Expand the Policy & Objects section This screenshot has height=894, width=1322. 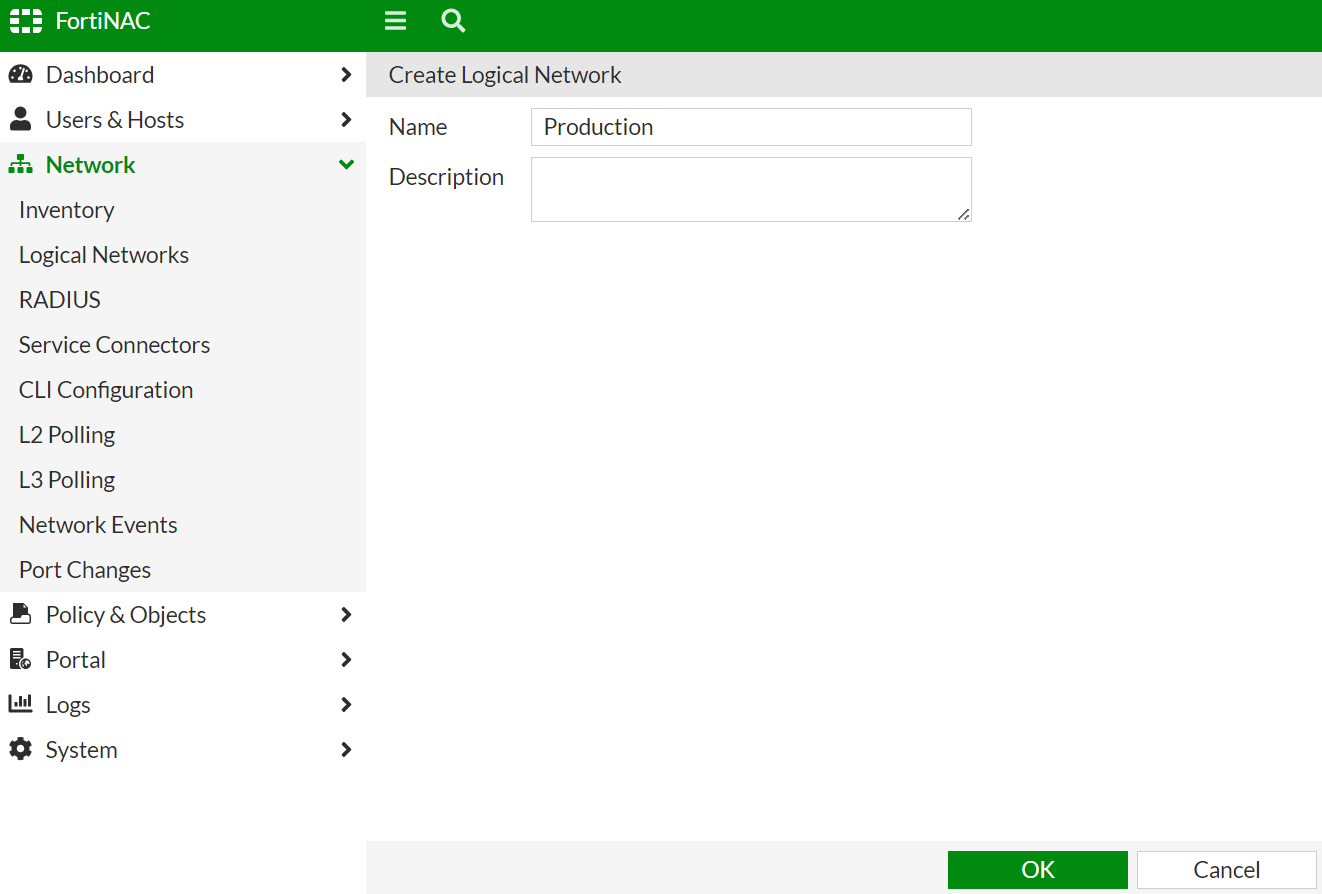pos(346,614)
